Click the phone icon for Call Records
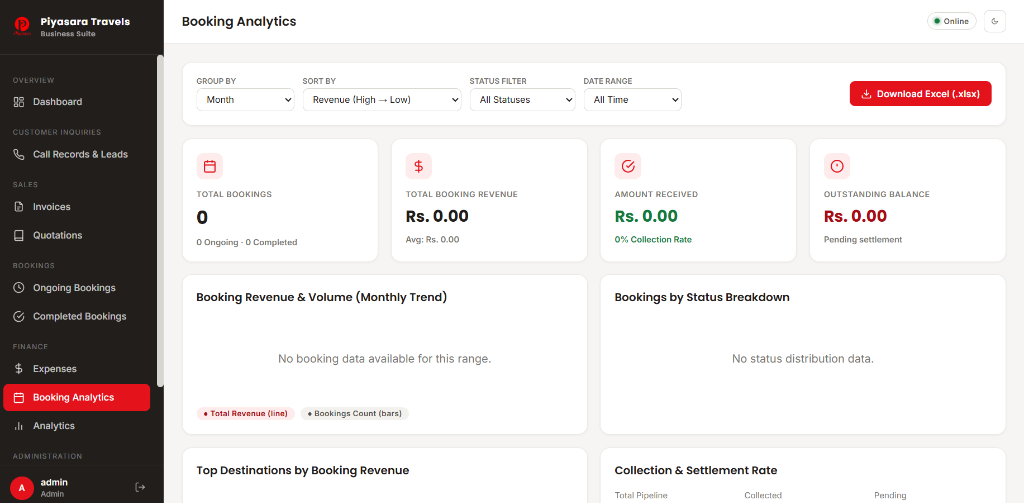 (x=19, y=155)
